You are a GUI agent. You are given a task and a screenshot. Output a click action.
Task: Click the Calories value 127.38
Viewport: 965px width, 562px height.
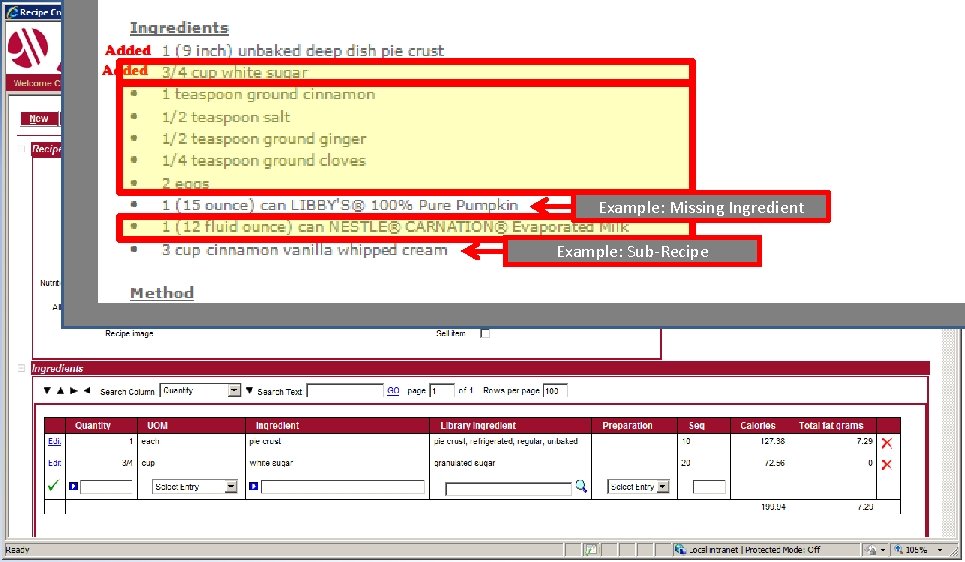tap(772, 441)
